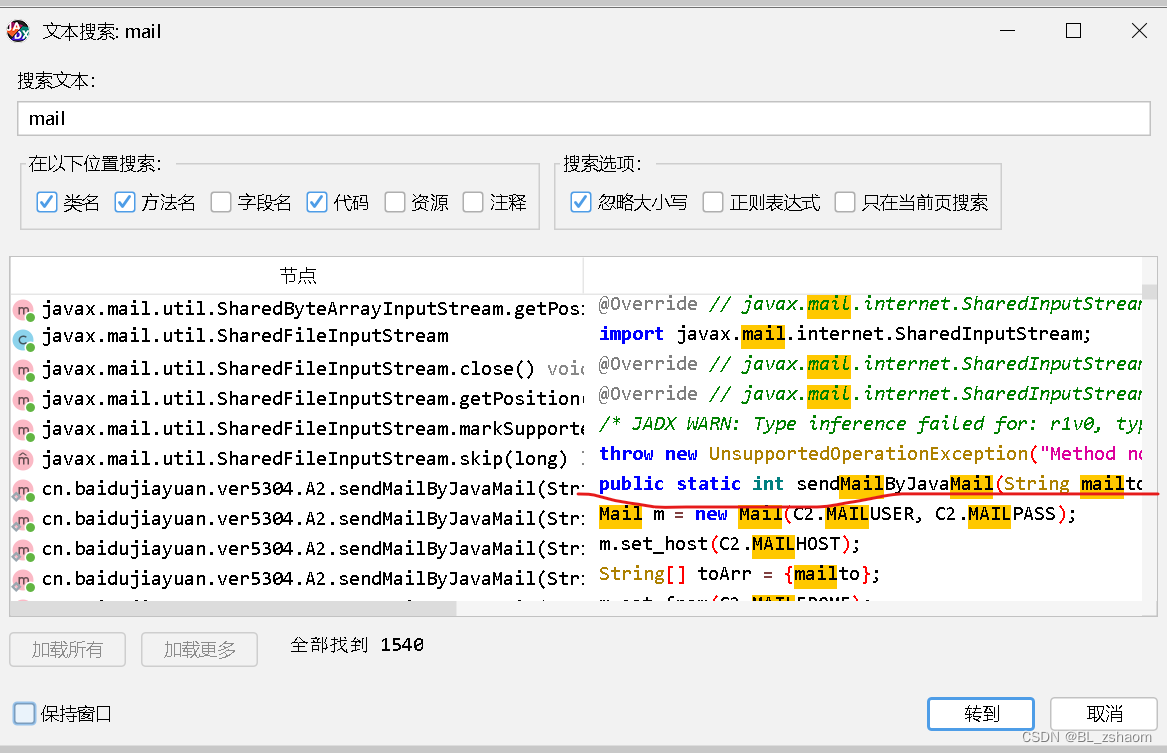Select code line String[] toArr = {mailto}
This screenshot has height=753, width=1167.
coord(740,574)
